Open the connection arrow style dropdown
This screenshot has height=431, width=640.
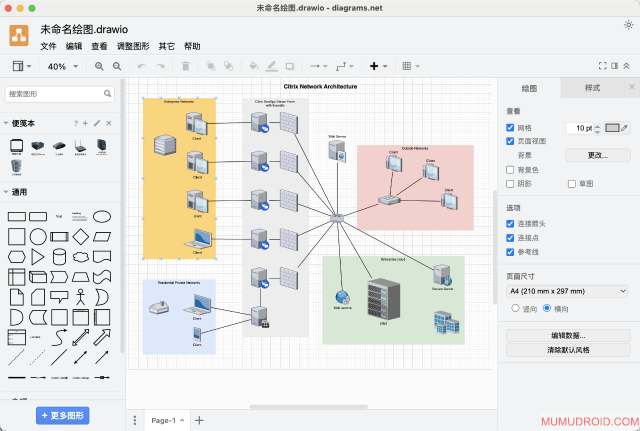point(318,66)
